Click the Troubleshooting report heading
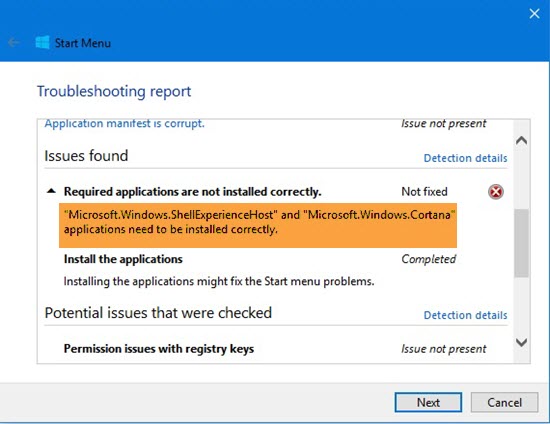 (114, 92)
